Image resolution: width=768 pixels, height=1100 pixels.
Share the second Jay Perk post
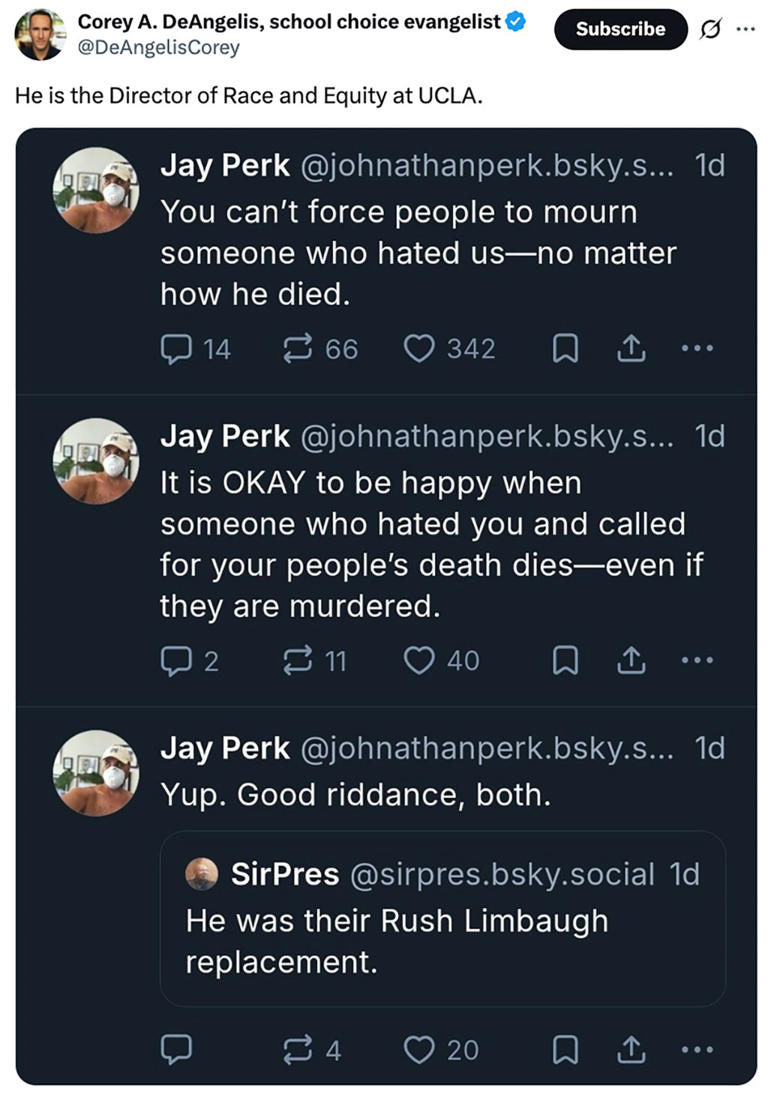pyautogui.click(x=630, y=660)
